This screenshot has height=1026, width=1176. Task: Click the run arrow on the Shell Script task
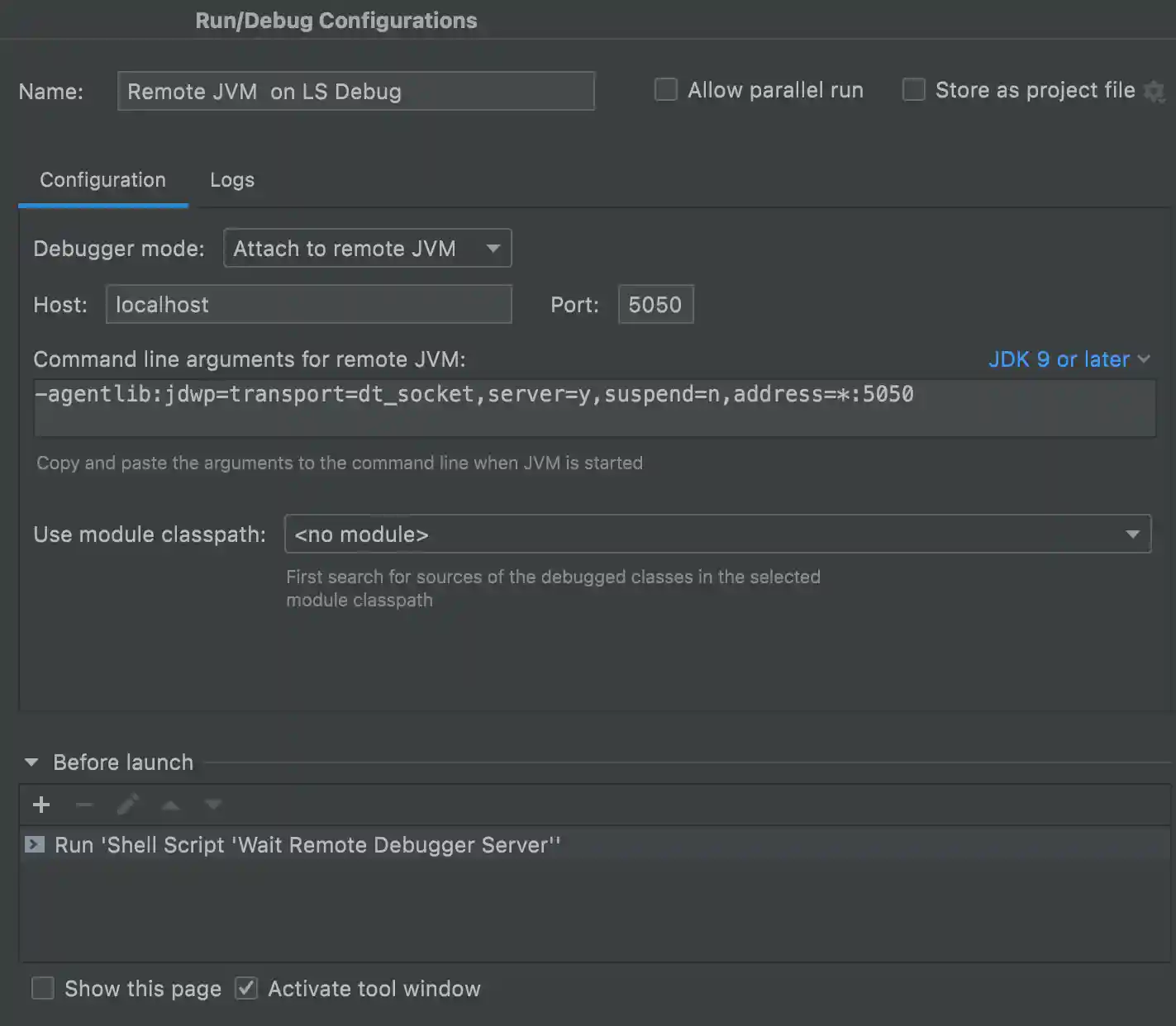tap(35, 844)
